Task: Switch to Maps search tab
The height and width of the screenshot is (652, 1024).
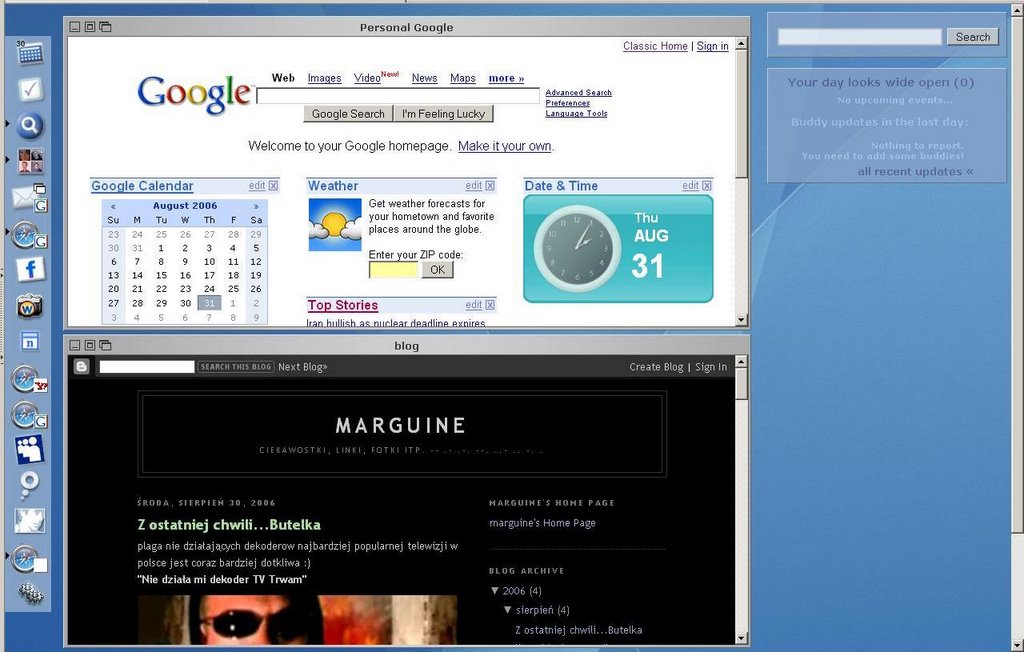Action: point(463,78)
